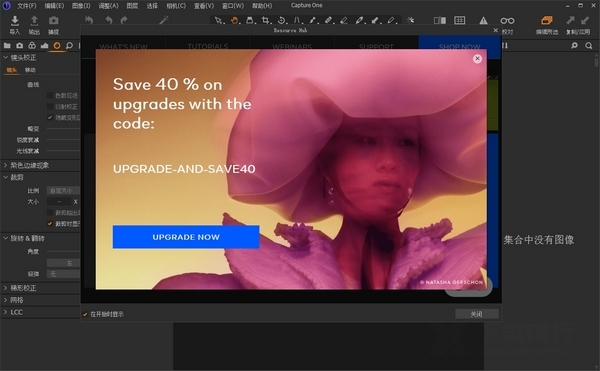Viewport: 600px width, 371px height.
Task: Select the rotation straighten tool
Action: (x=281, y=20)
